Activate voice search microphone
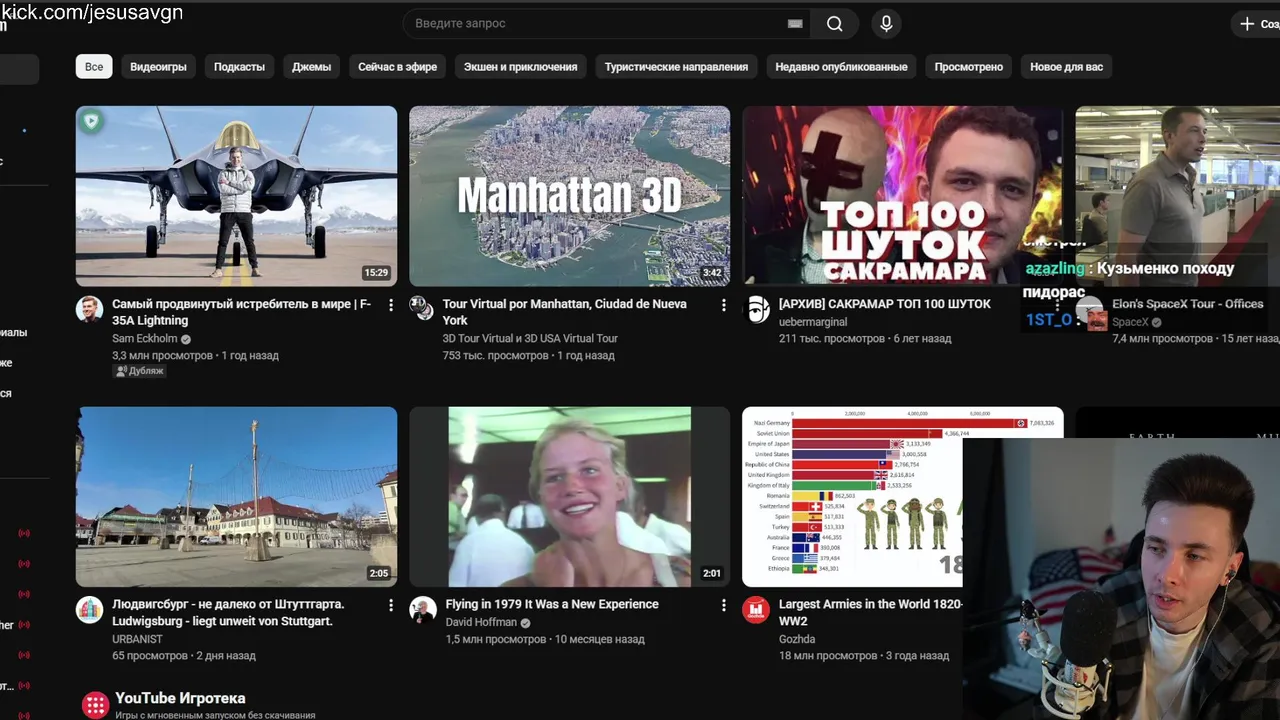1280x720 pixels. [x=886, y=24]
